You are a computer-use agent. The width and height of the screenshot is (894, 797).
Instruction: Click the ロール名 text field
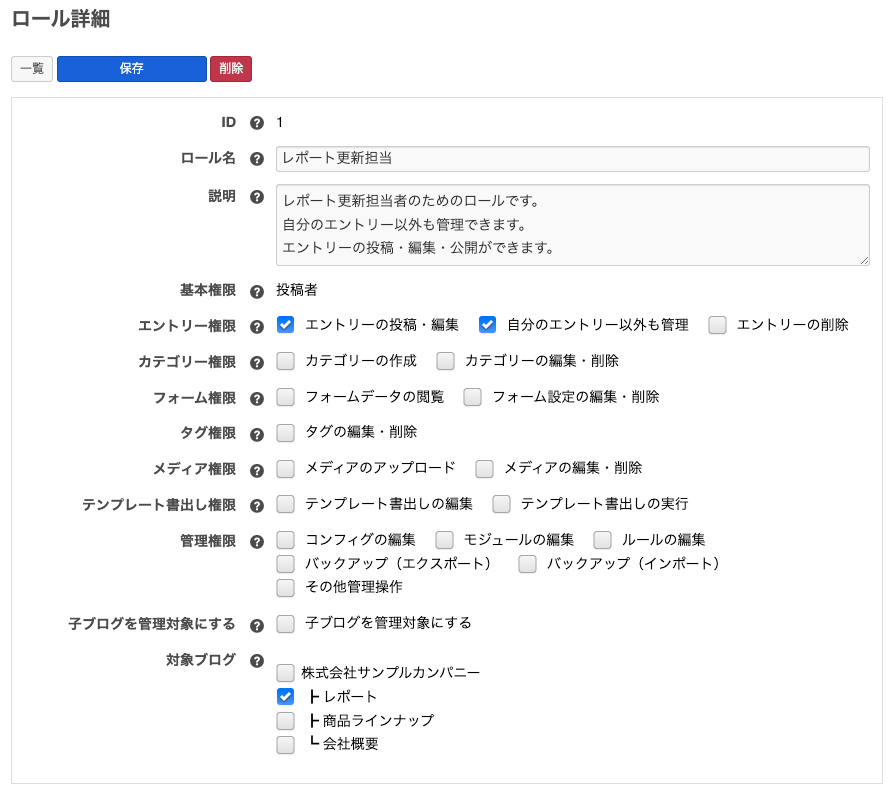572,159
